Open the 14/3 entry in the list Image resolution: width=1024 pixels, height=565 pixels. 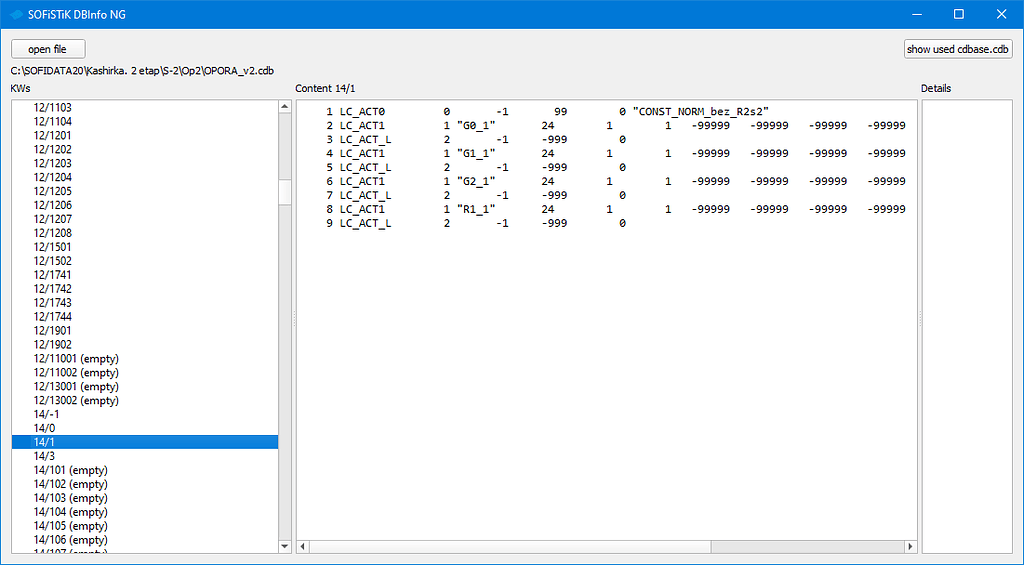[x=44, y=456]
